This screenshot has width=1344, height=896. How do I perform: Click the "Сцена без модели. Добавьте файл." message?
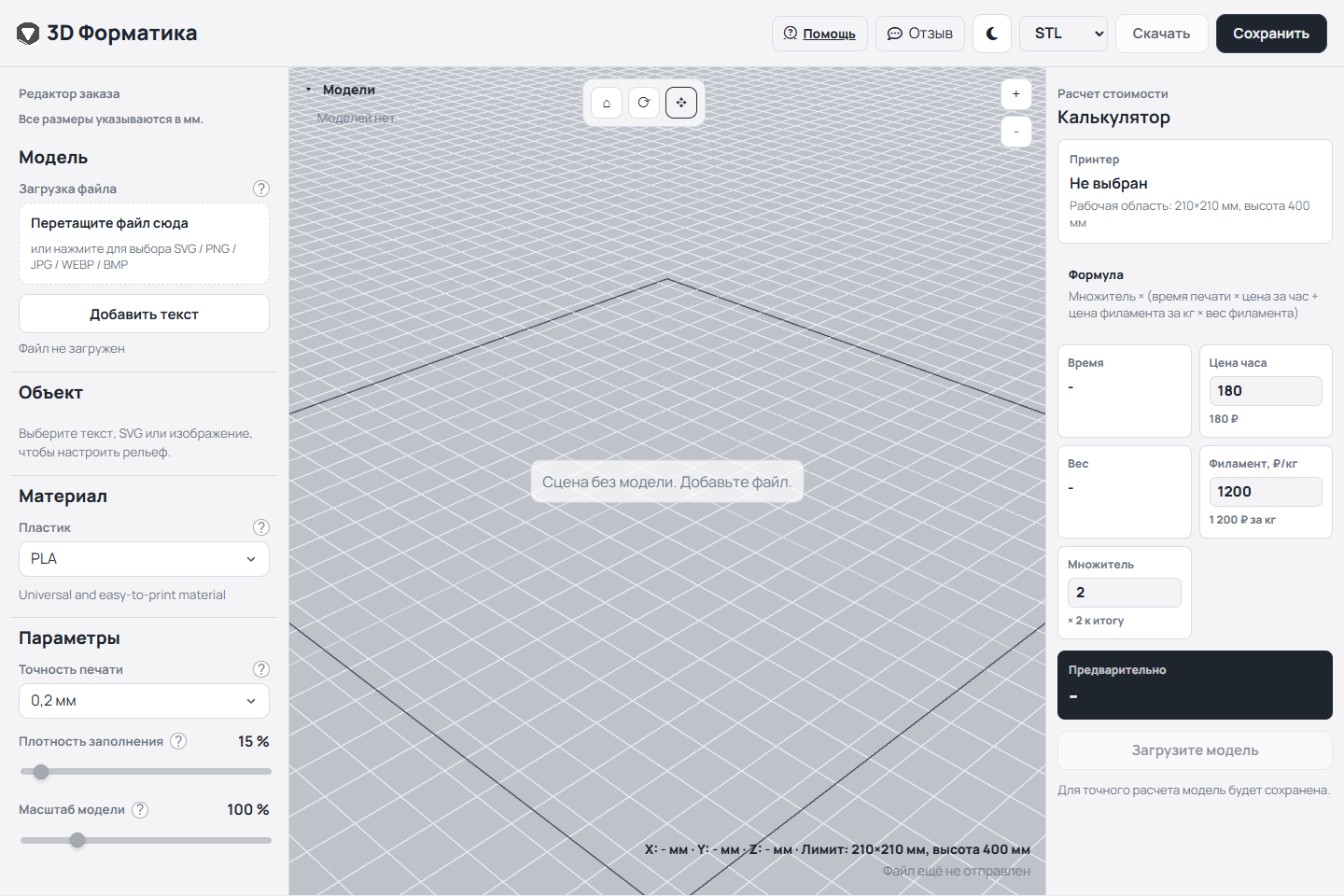coord(666,482)
